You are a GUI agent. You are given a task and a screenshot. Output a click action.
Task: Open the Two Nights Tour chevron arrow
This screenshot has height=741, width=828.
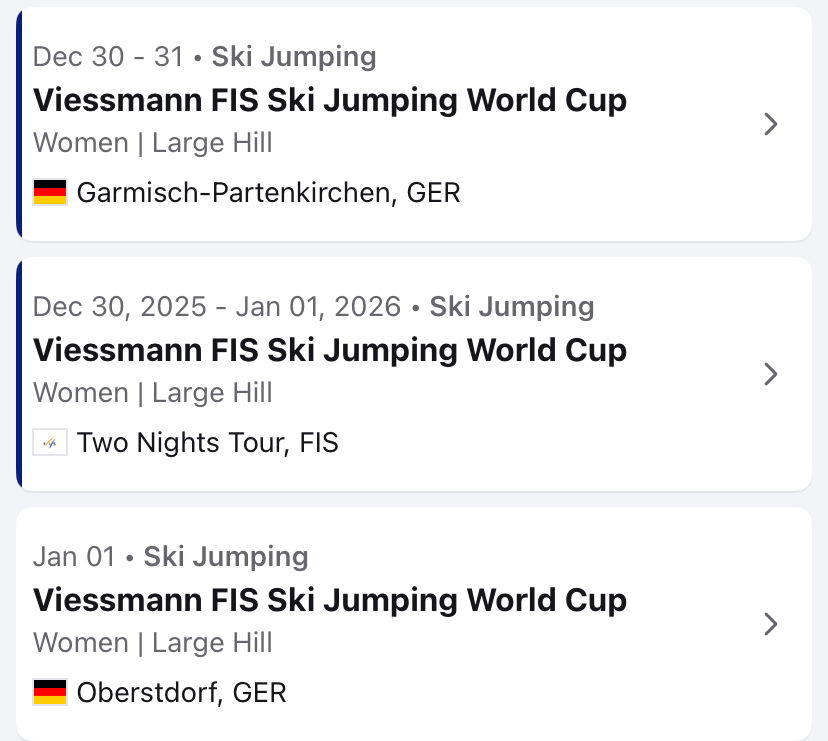point(770,374)
